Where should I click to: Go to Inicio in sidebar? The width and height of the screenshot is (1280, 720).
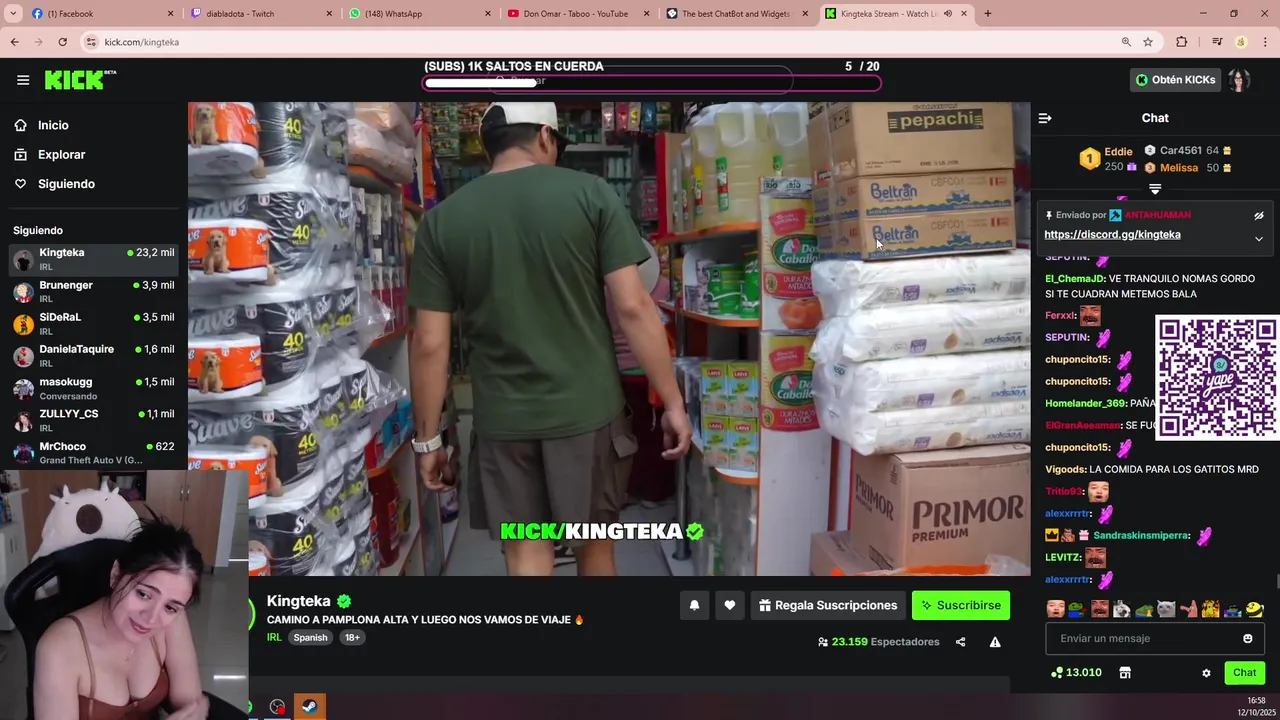[x=53, y=125]
